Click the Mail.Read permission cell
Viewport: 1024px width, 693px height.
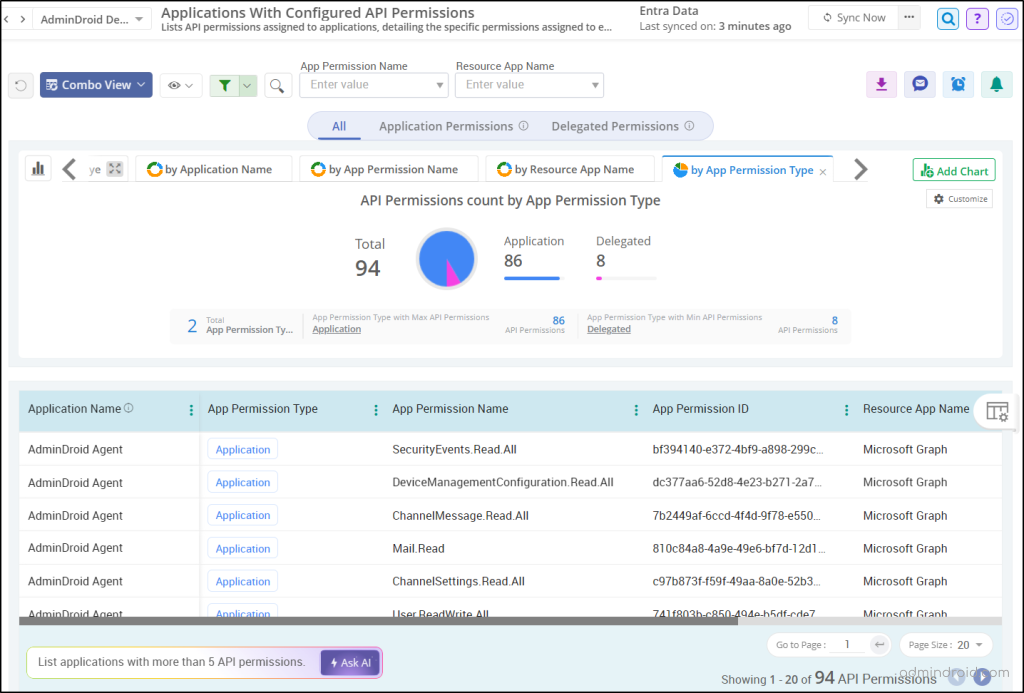tap(419, 549)
